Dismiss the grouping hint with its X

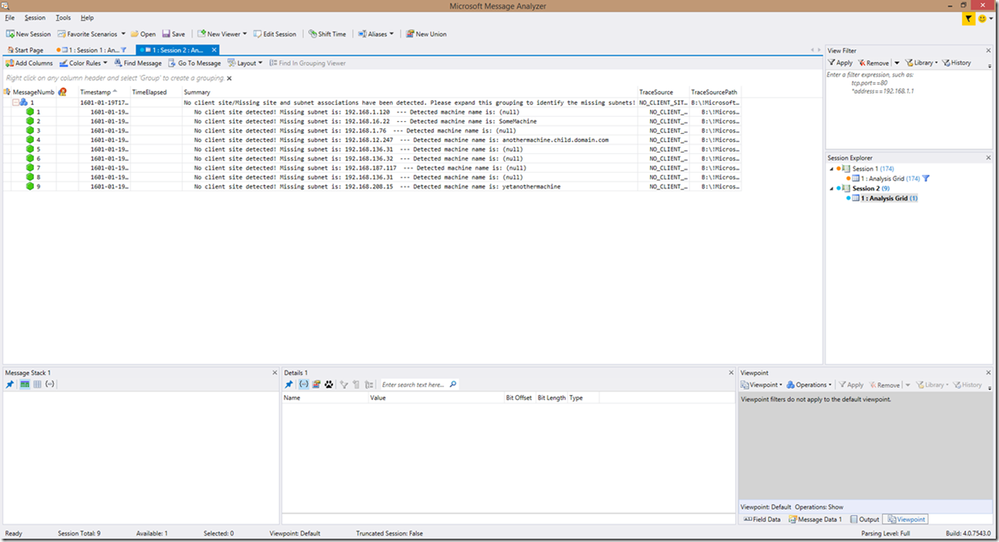point(229,78)
